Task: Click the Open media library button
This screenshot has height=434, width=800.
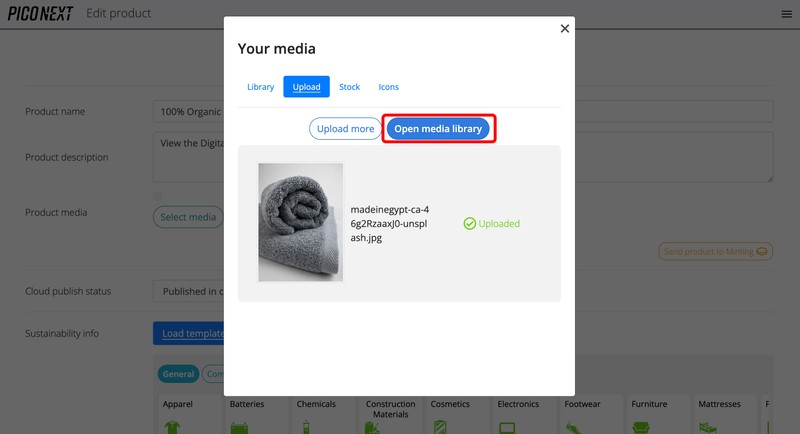Action: pyautogui.click(x=438, y=129)
